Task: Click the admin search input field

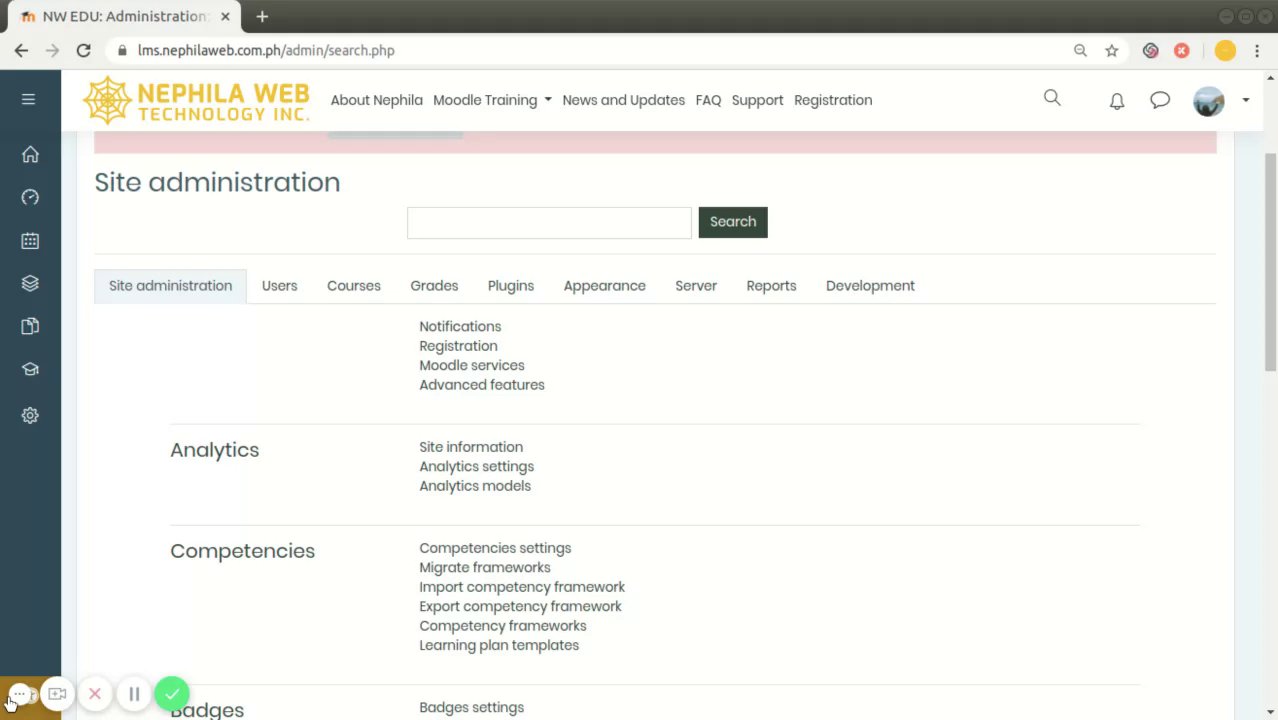Action: pos(549,222)
